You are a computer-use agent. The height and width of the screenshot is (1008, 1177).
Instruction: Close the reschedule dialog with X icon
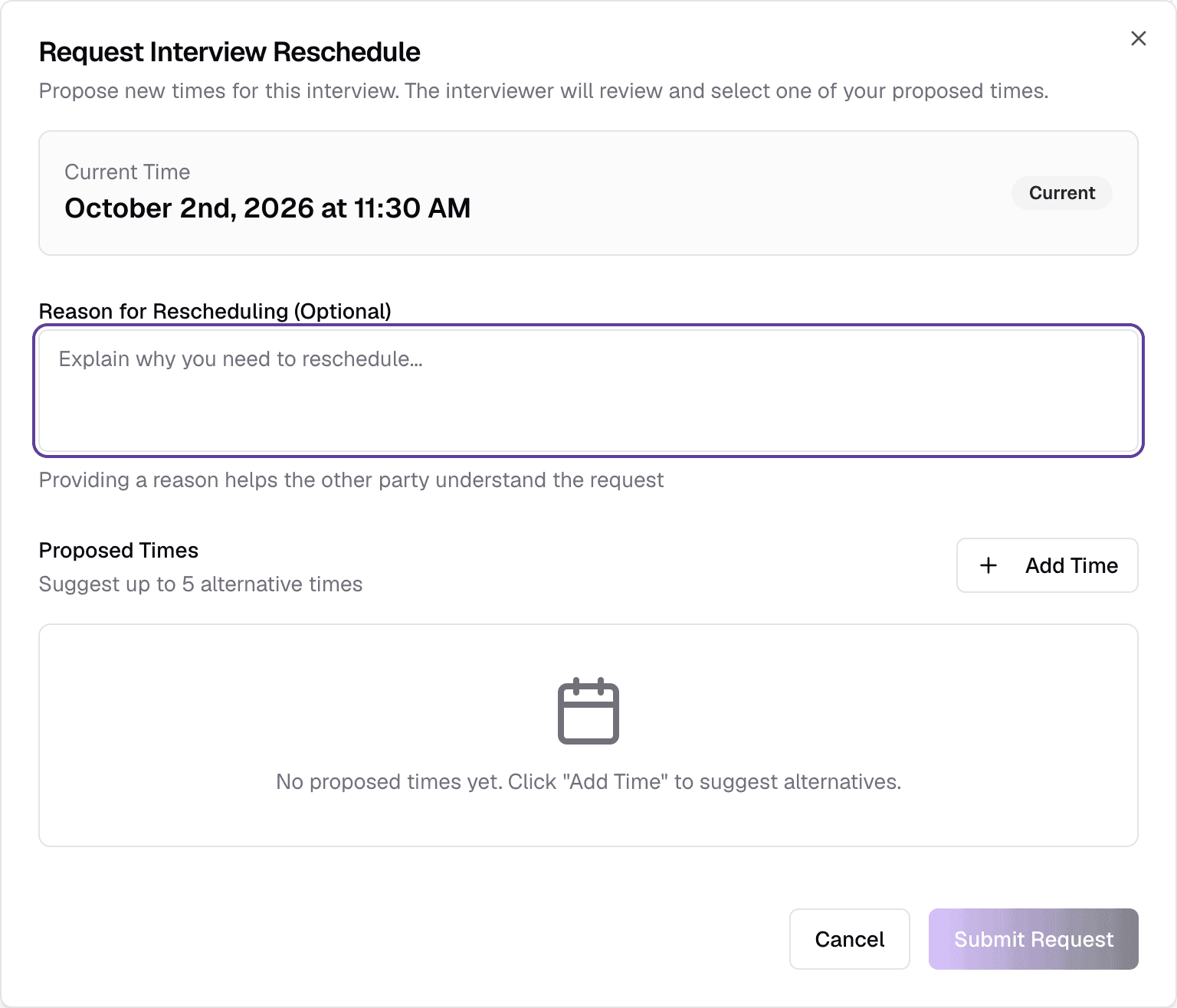click(x=1138, y=38)
